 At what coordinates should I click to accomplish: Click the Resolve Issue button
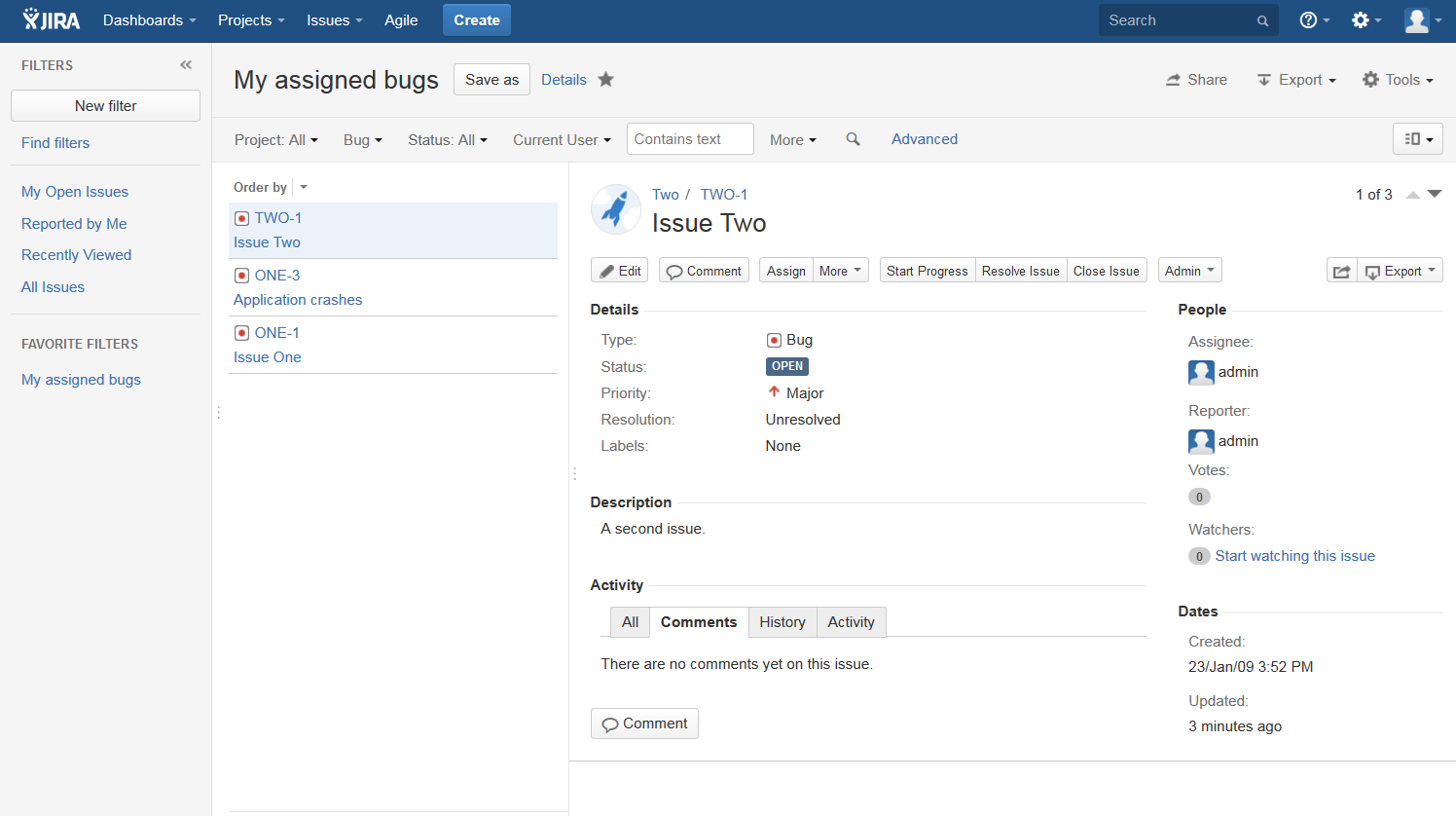pyautogui.click(x=1020, y=270)
